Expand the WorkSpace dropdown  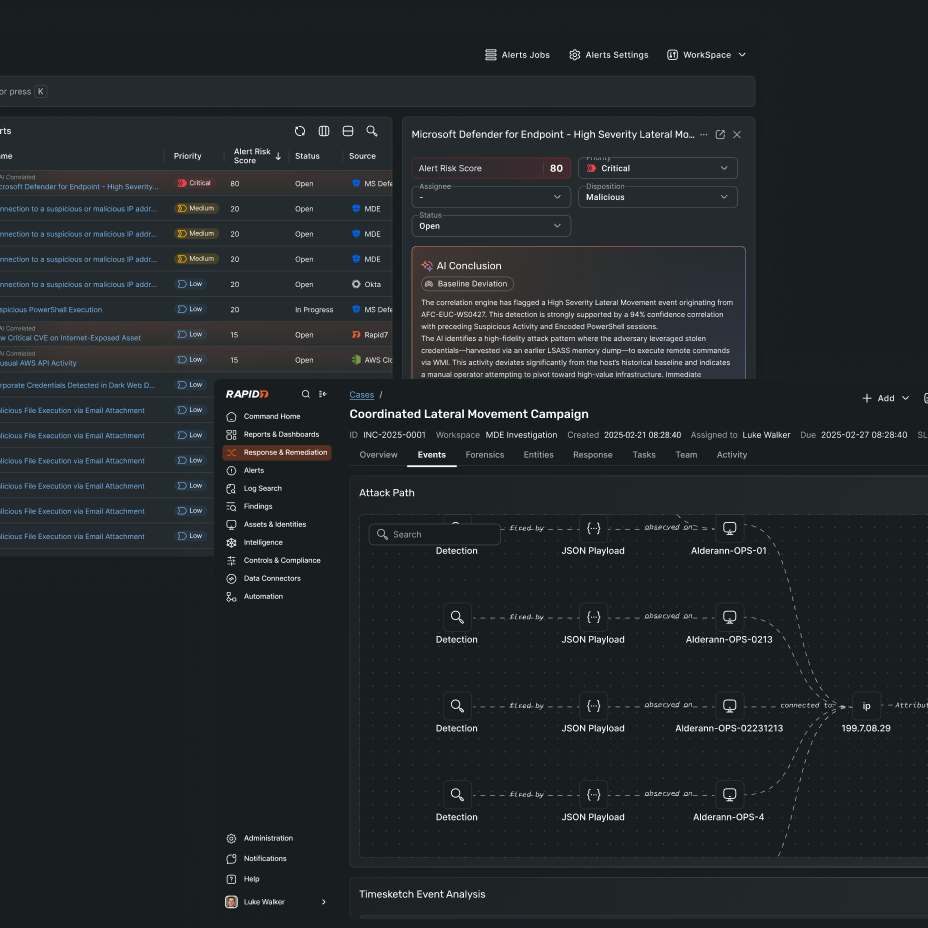(x=706, y=55)
